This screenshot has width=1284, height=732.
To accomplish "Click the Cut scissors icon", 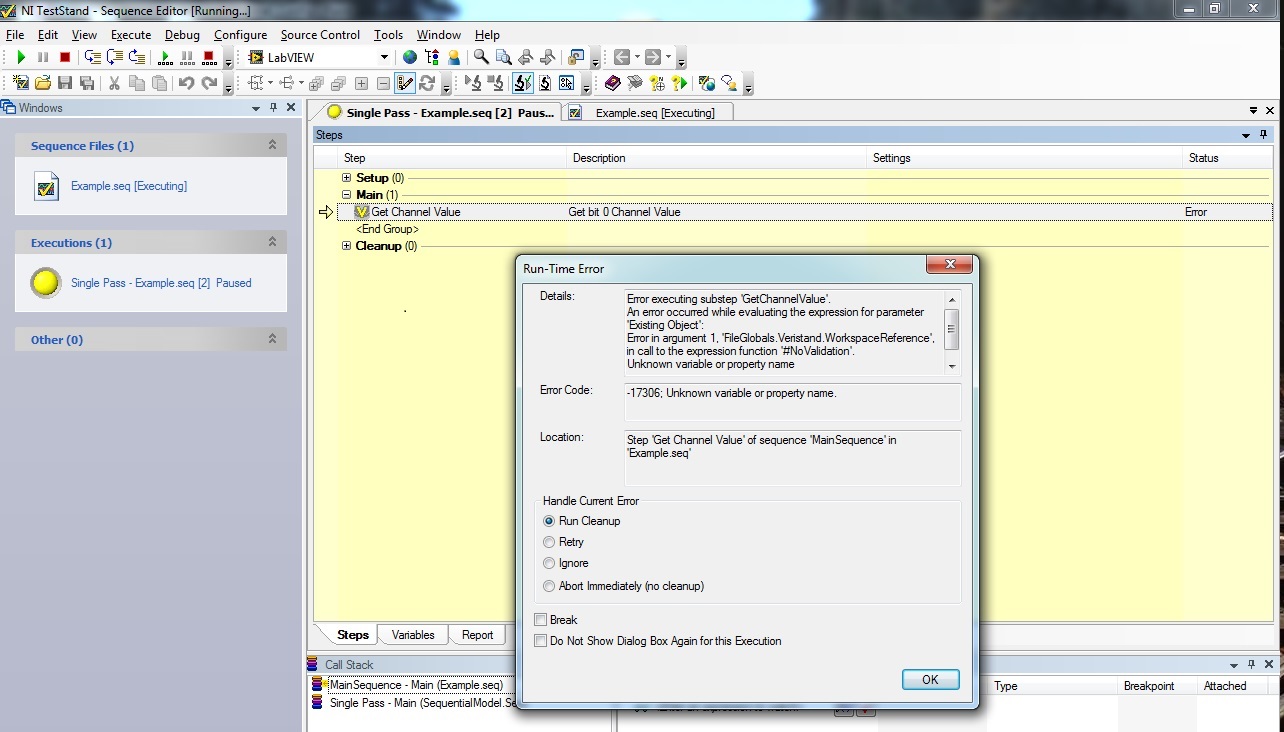I will [x=115, y=84].
